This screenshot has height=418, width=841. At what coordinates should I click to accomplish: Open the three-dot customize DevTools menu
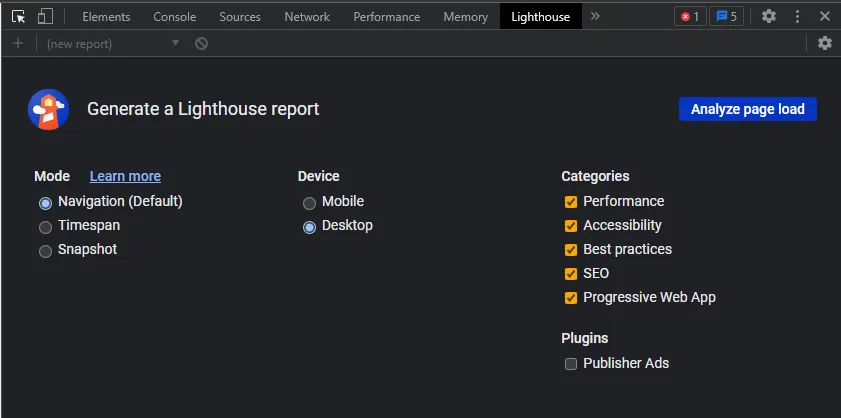tap(796, 16)
